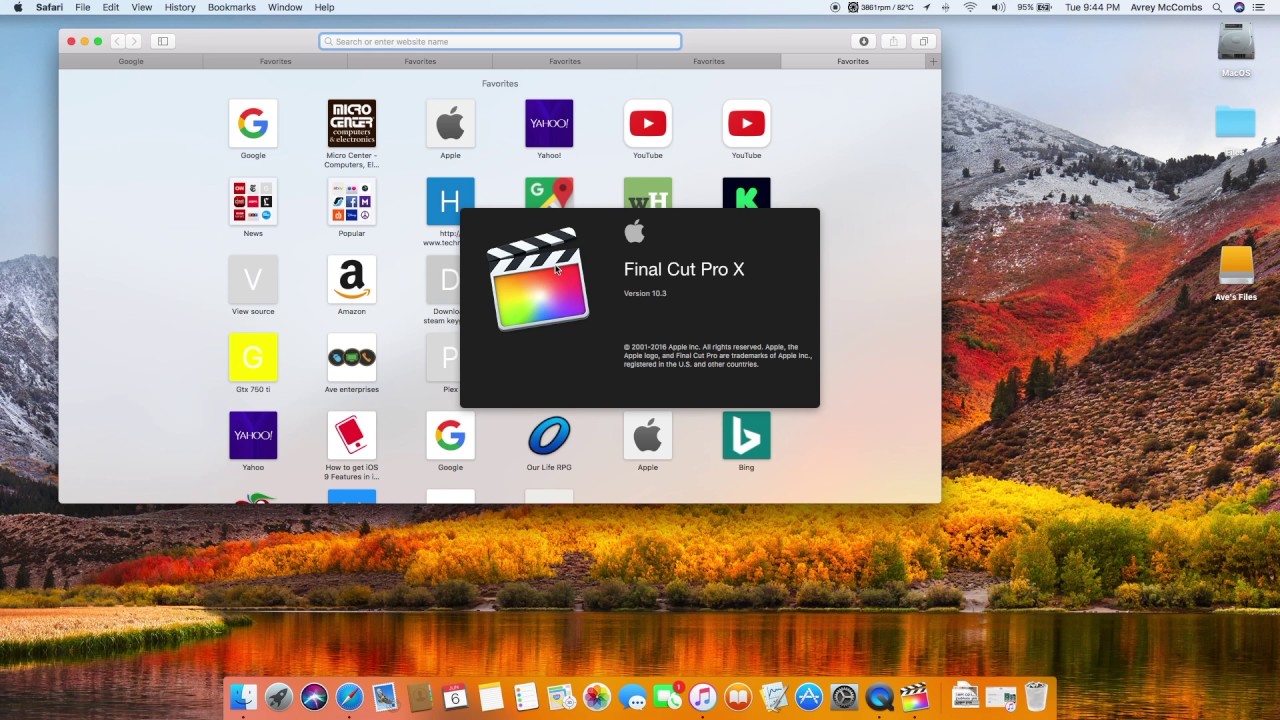Open the Apple menu
The width and height of the screenshot is (1280, 720).
pos(17,7)
